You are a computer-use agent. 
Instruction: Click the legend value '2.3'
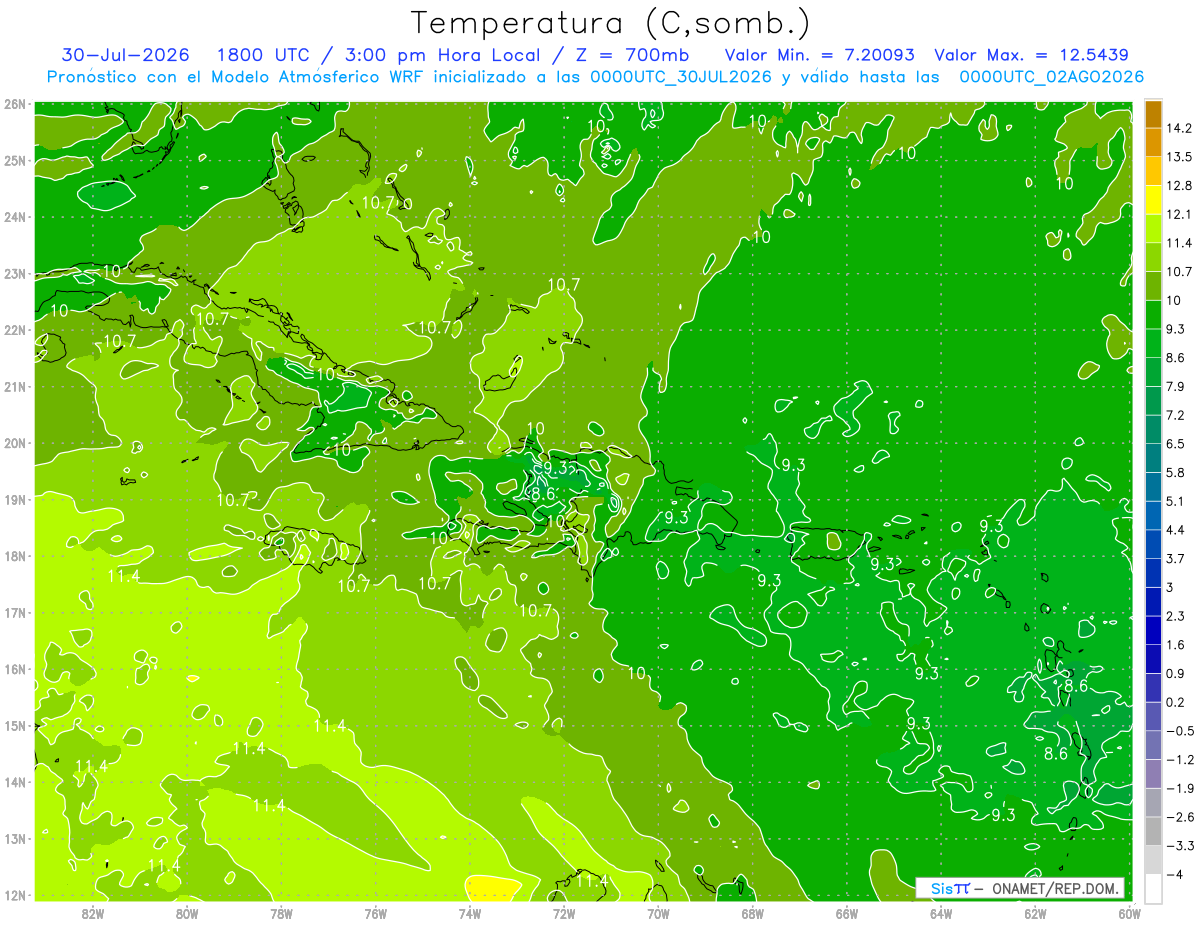click(1175, 615)
